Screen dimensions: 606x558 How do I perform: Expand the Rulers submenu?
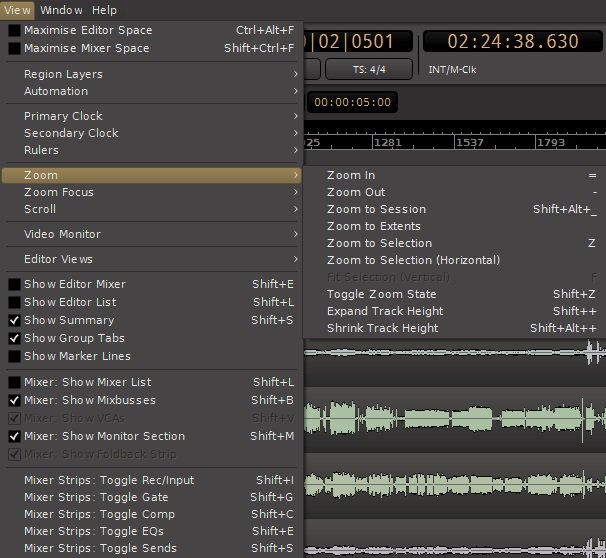pyautogui.click(x=152, y=150)
